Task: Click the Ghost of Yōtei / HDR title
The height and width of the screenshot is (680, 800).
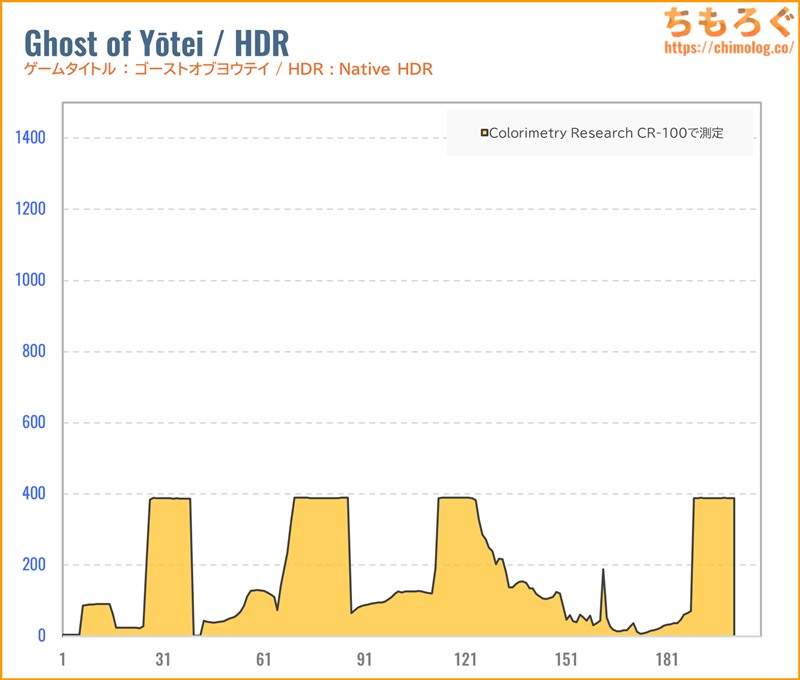Action: coord(155,42)
